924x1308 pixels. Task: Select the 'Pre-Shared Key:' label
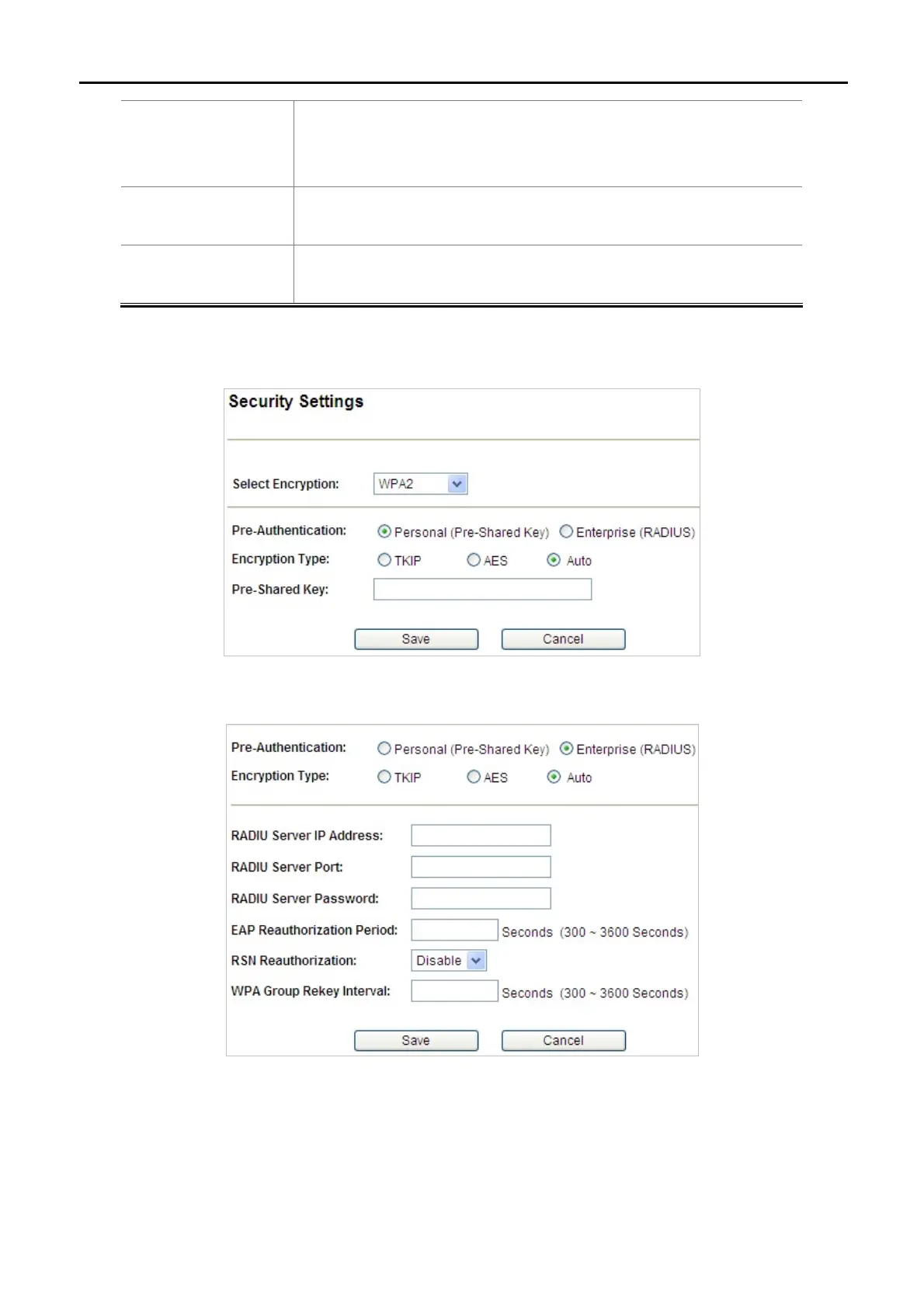pyautogui.click(x=280, y=590)
